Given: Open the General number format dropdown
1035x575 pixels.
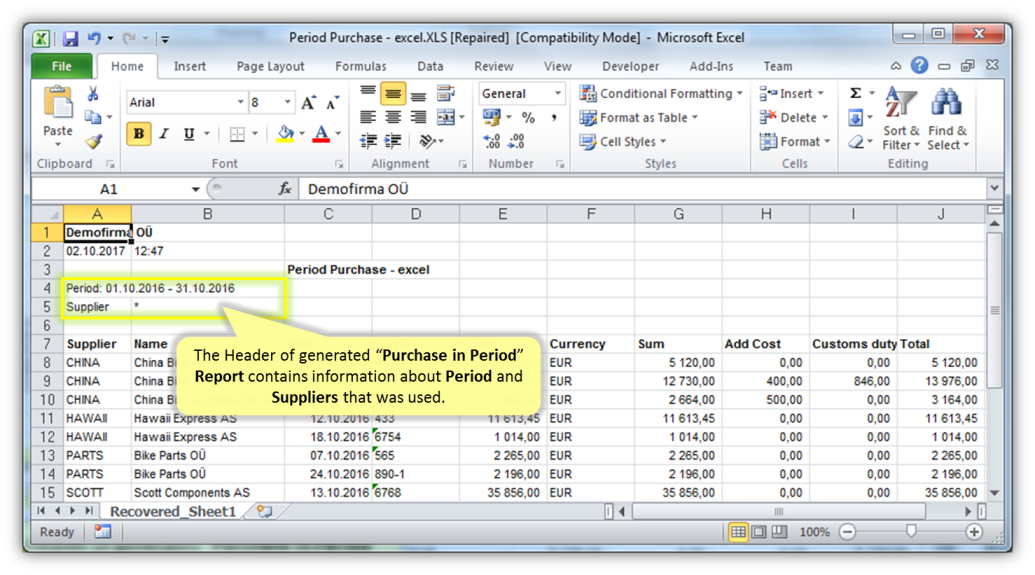Looking at the screenshot, I should 557,93.
